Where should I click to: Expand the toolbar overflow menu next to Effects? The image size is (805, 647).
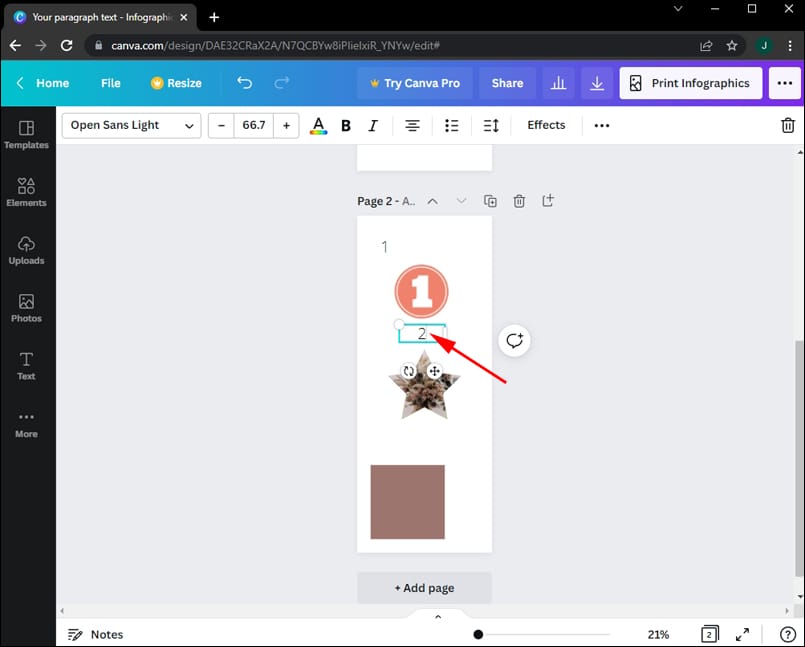pos(601,125)
